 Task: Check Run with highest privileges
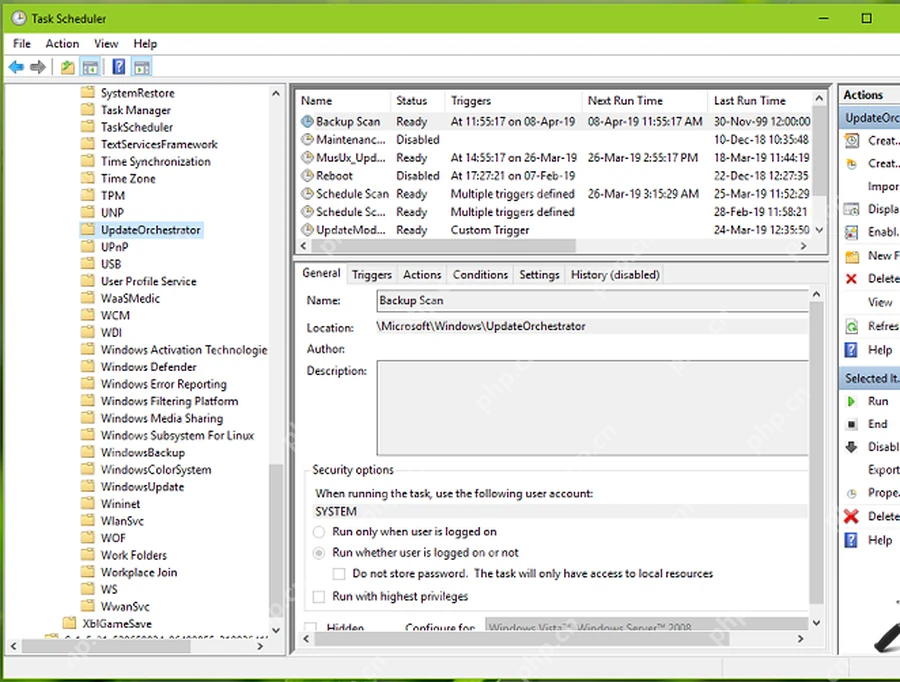(319, 596)
